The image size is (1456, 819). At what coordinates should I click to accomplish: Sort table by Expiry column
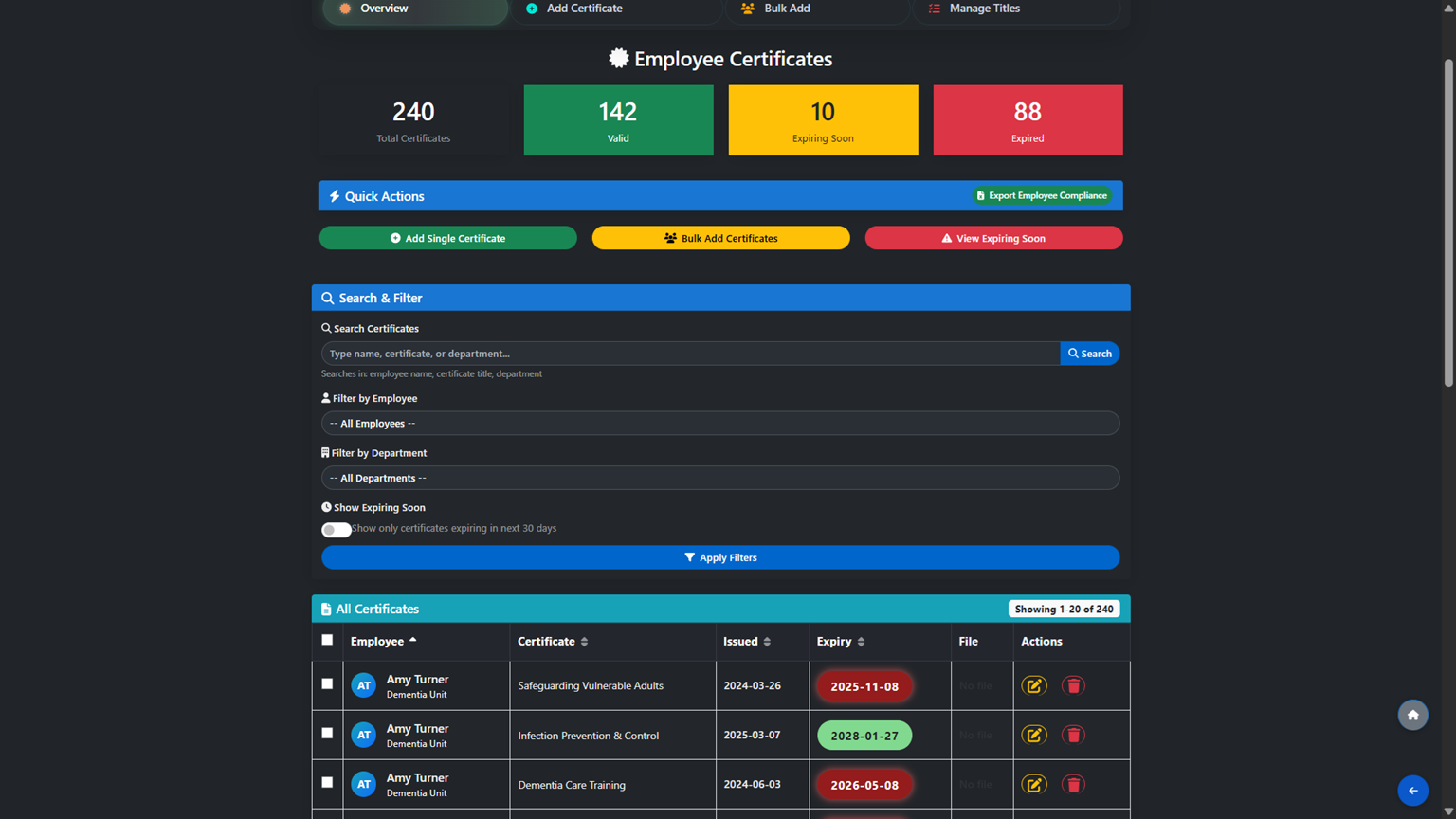[x=841, y=642]
